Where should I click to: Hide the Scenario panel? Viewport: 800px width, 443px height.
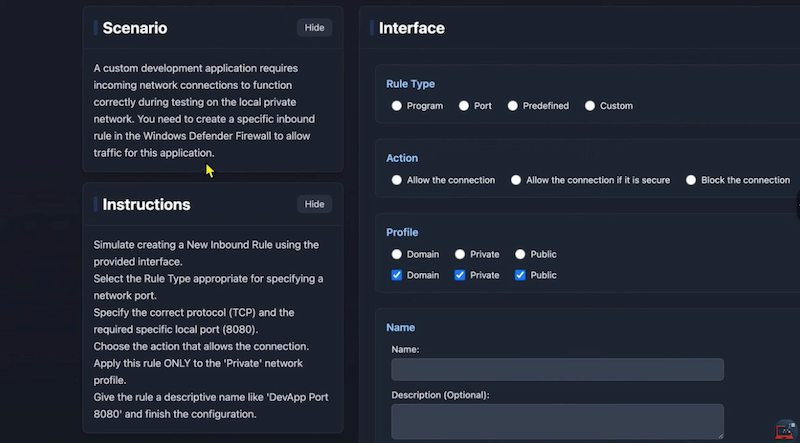tap(314, 28)
